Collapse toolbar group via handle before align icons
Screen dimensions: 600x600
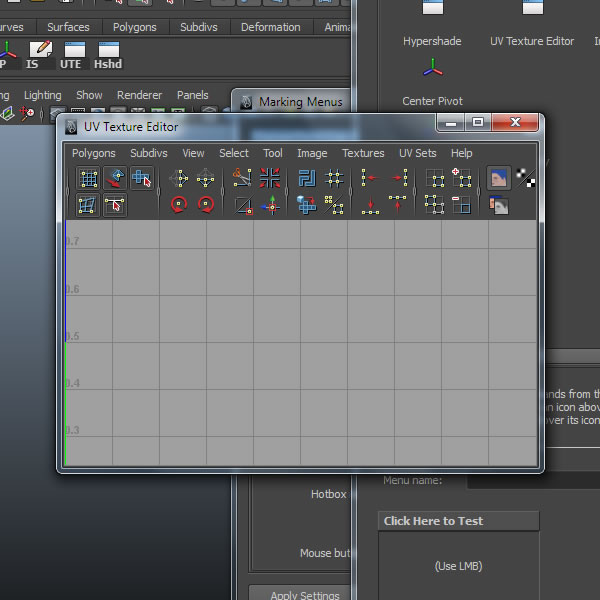(x=350, y=191)
